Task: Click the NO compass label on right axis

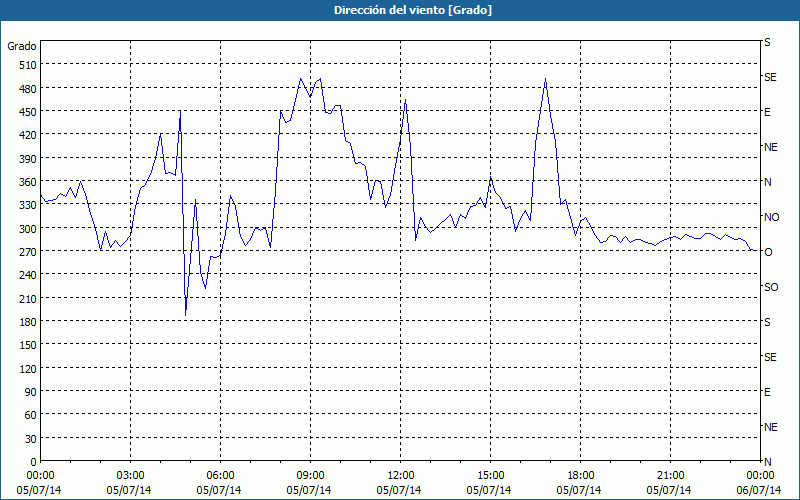Action: click(771, 217)
